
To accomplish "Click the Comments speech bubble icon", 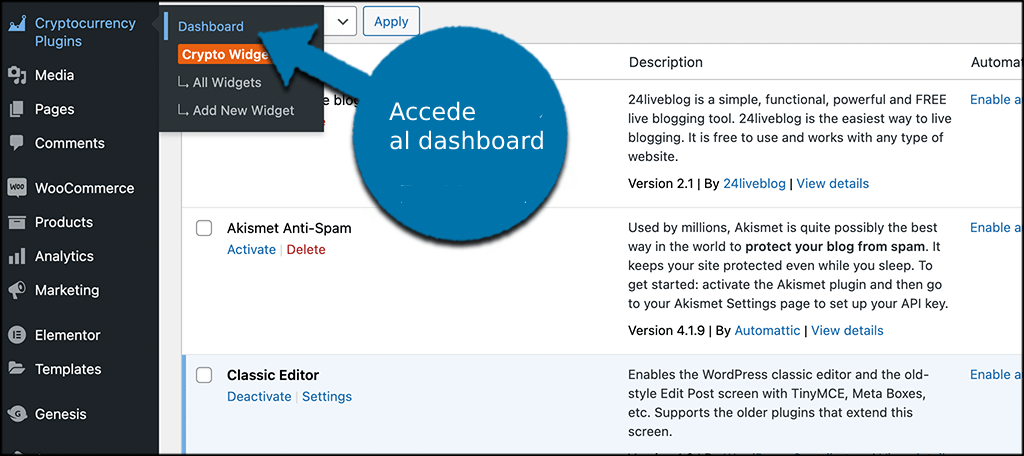I will pos(16,143).
